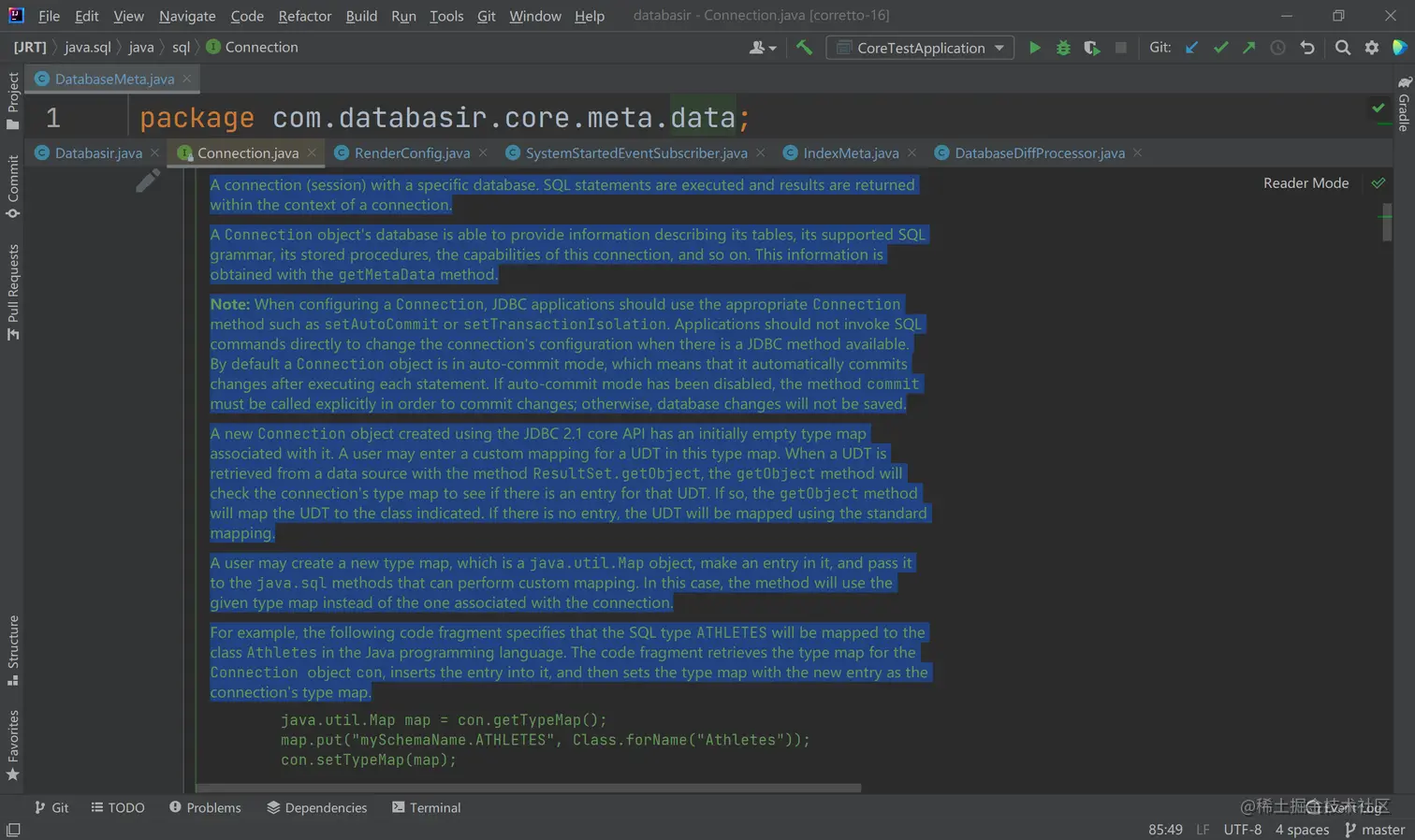The height and width of the screenshot is (840, 1415).
Task: Open the Terminal tool window
Action: click(427, 807)
